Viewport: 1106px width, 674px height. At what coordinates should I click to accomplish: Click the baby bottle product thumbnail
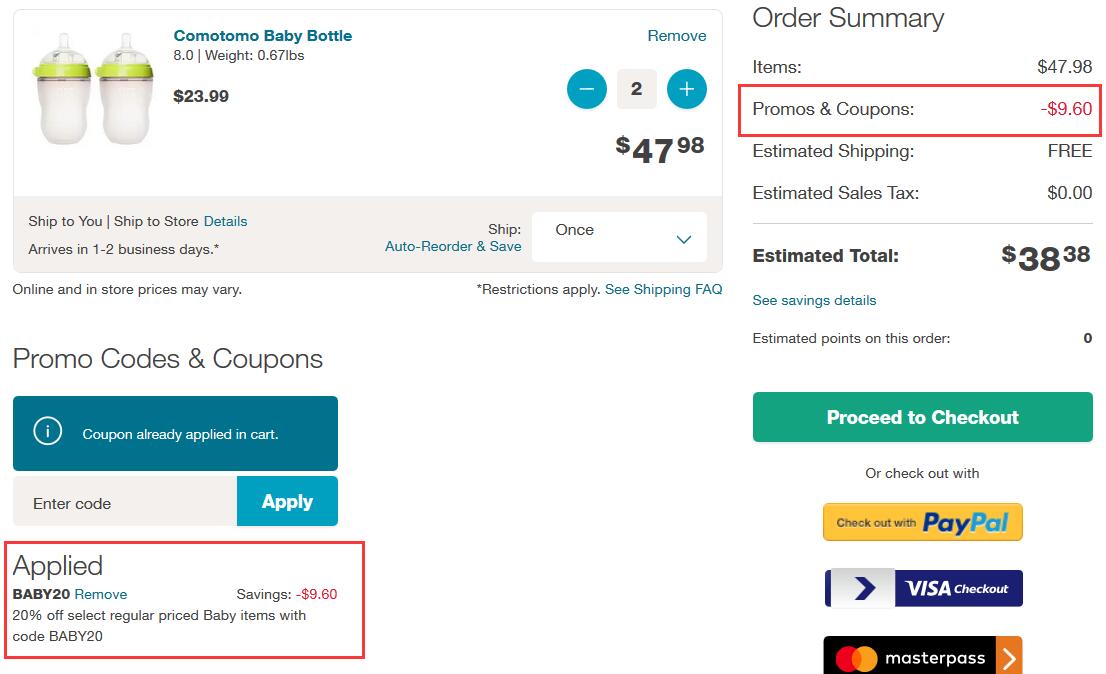[92, 89]
